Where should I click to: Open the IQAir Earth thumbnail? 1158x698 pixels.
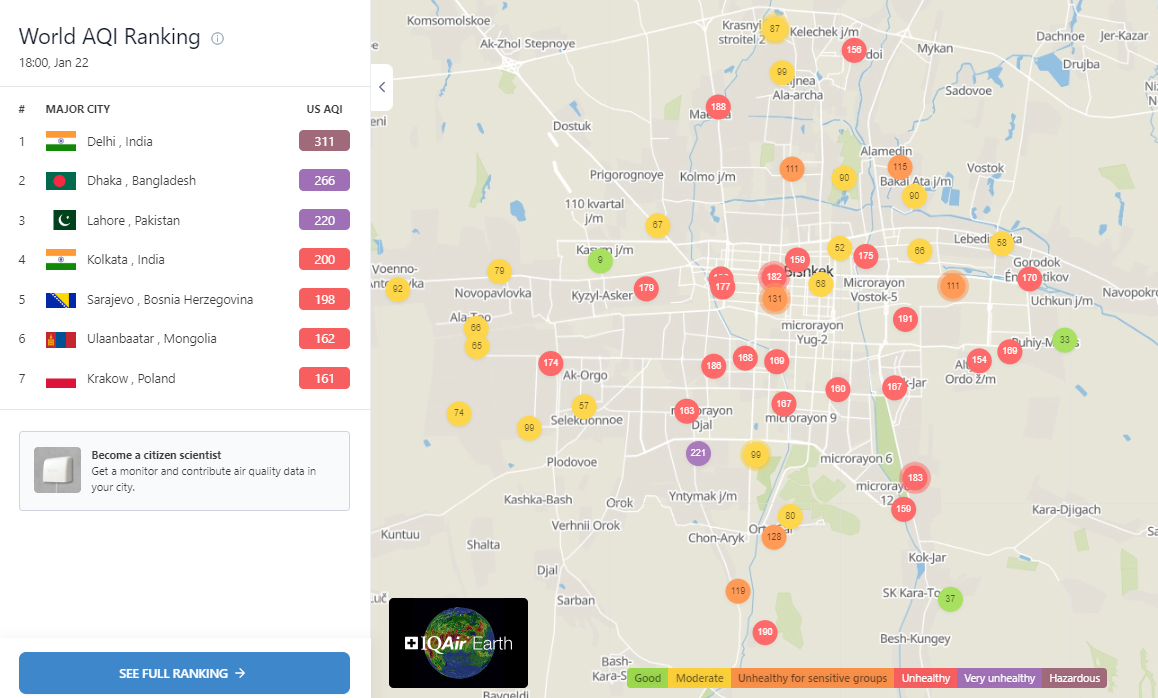point(459,643)
